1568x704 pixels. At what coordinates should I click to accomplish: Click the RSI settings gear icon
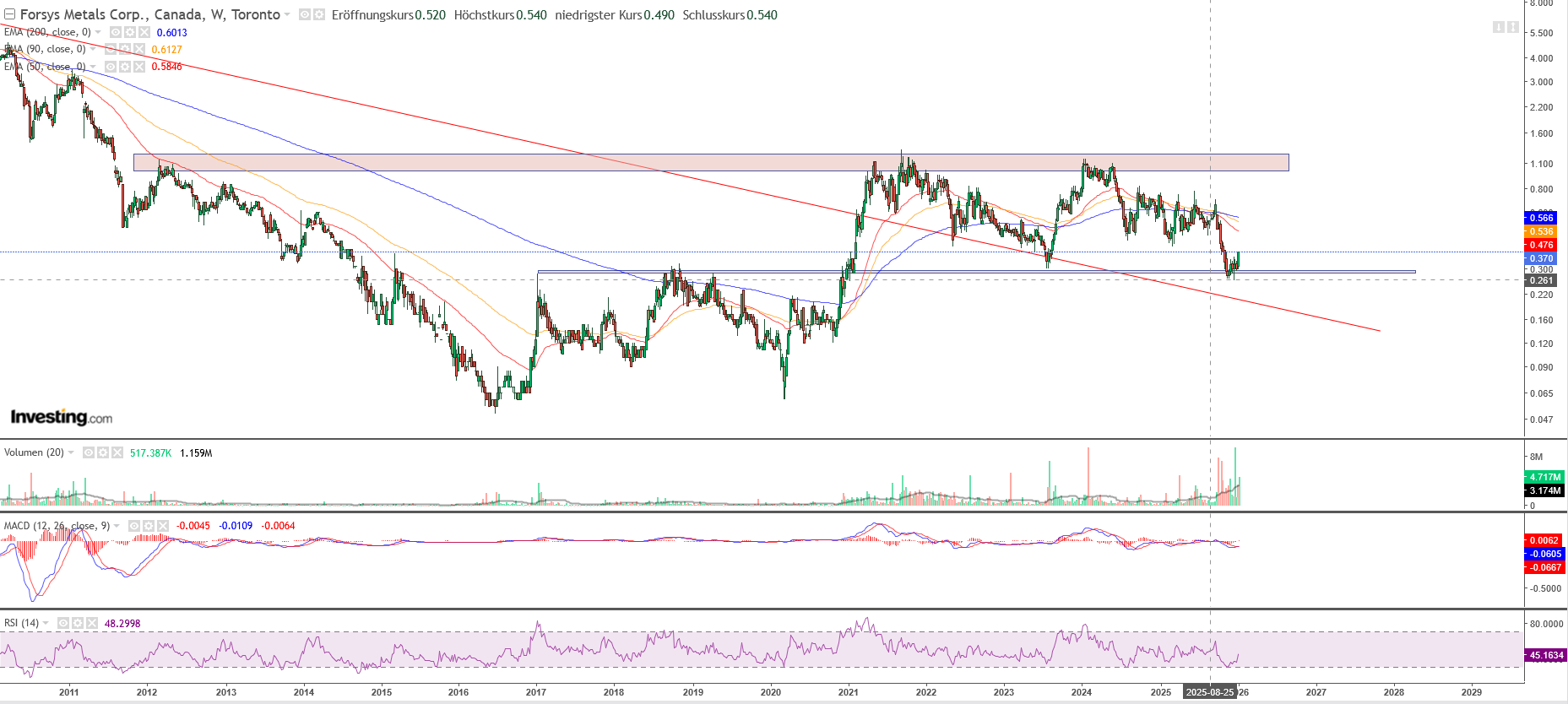pos(78,623)
